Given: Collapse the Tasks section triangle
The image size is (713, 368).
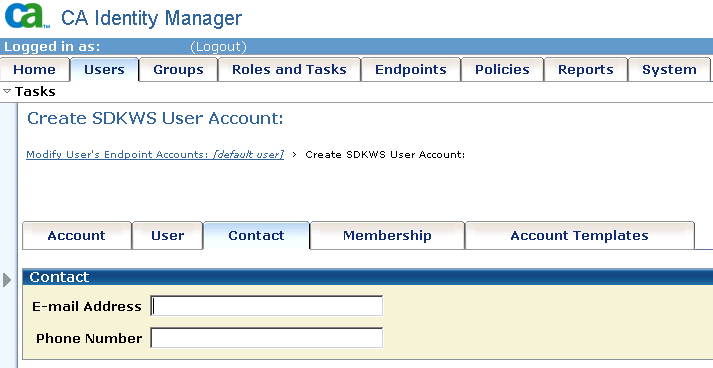Looking at the screenshot, I should 7,91.
